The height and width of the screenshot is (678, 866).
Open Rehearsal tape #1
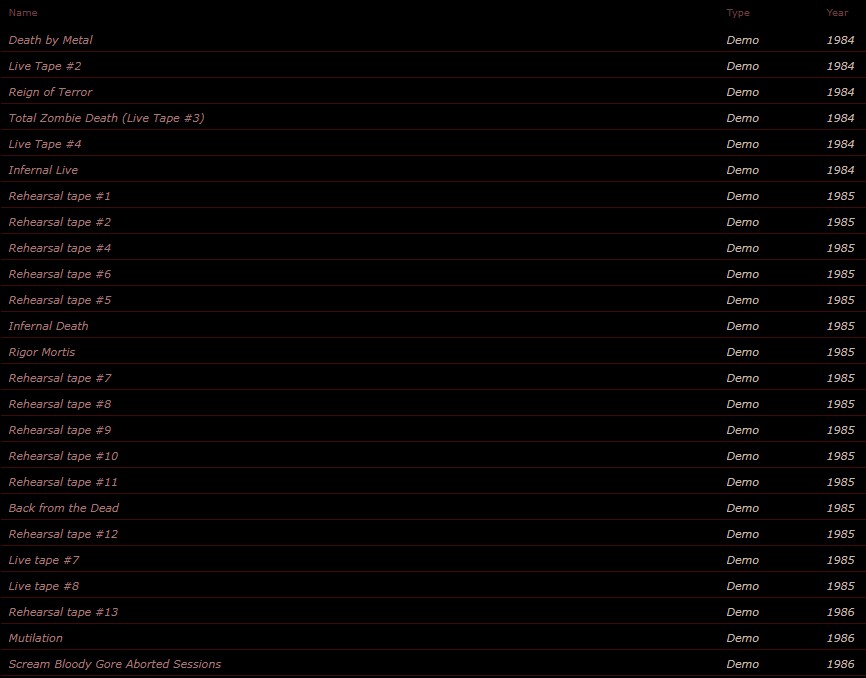[x=60, y=196]
